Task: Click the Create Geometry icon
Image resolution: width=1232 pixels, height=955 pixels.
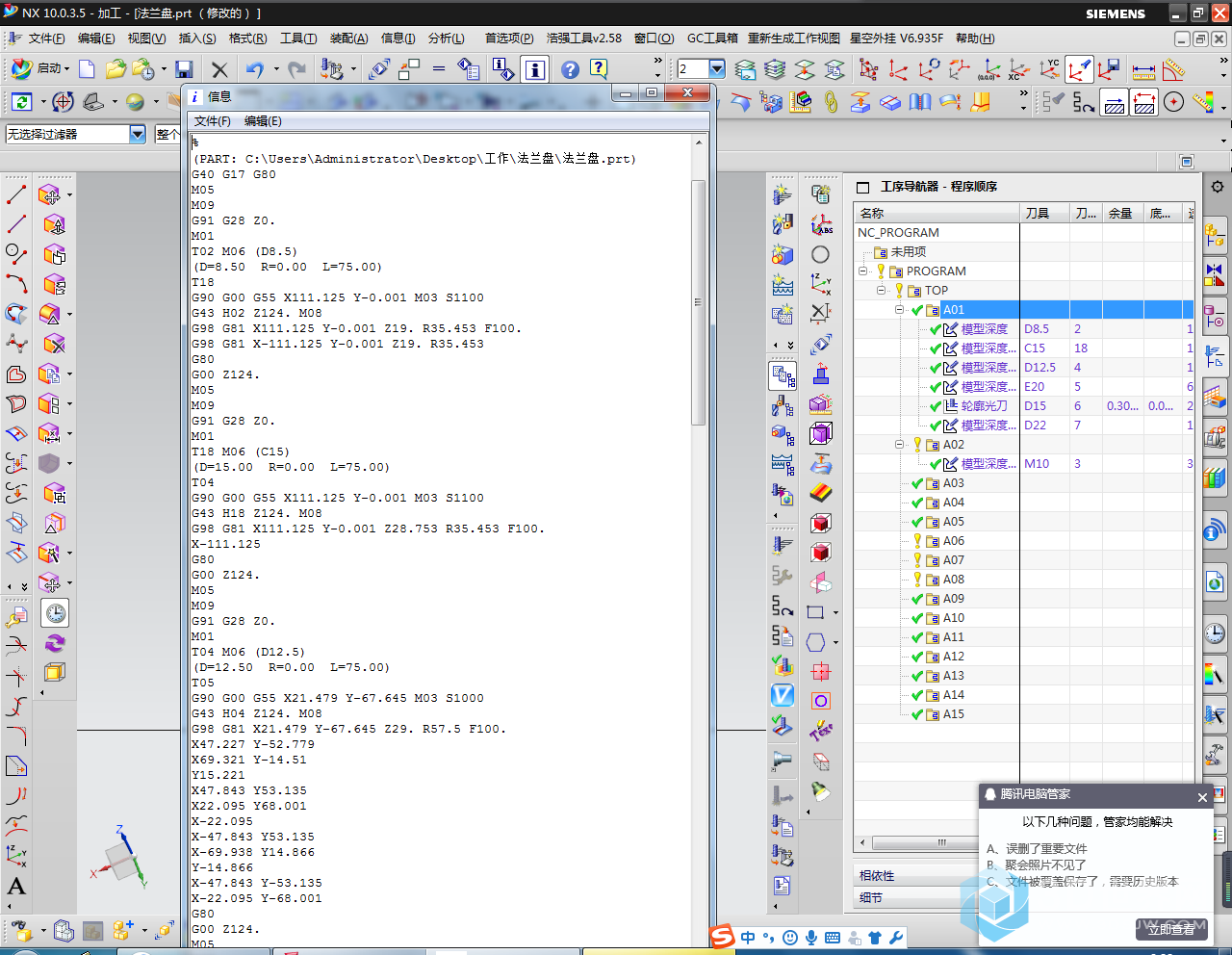Action: [x=783, y=255]
